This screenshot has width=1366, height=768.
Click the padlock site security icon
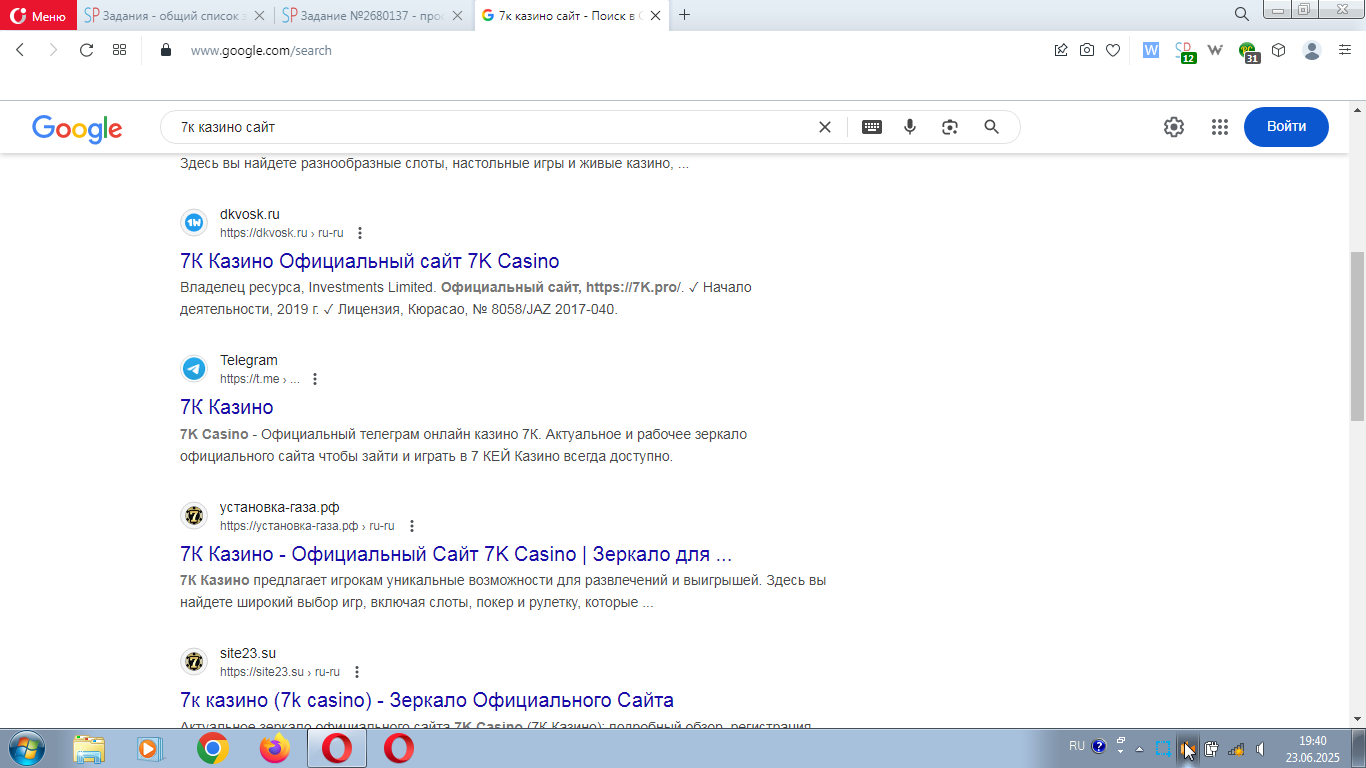pyautogui.click(x=166, y=50)
